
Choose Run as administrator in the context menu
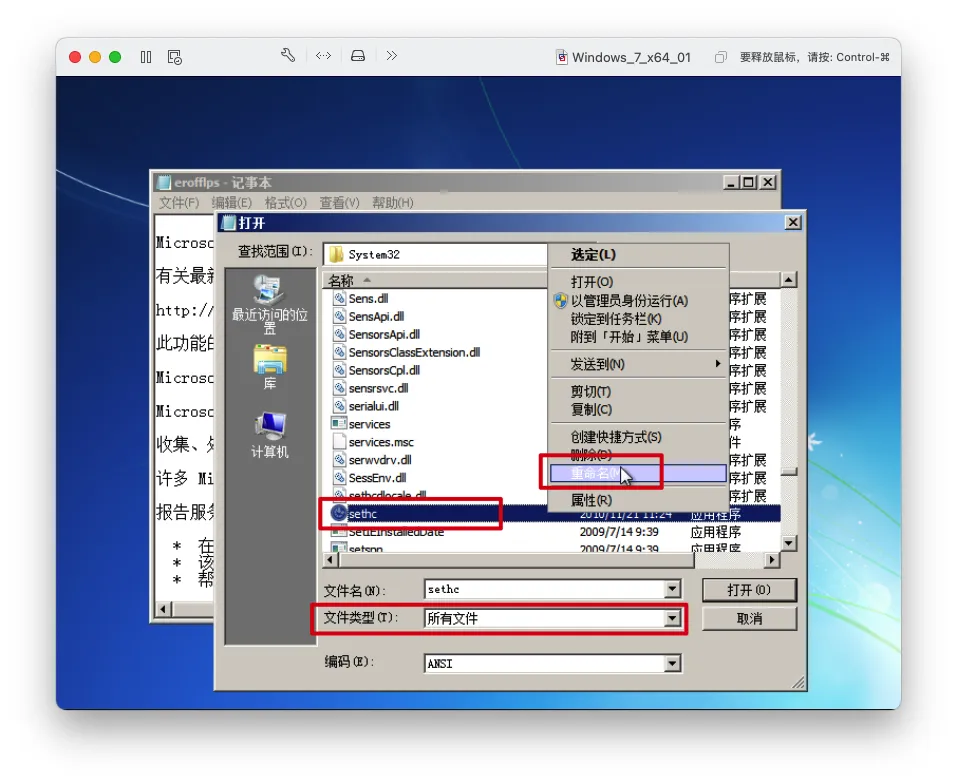(x=638, y=301)
